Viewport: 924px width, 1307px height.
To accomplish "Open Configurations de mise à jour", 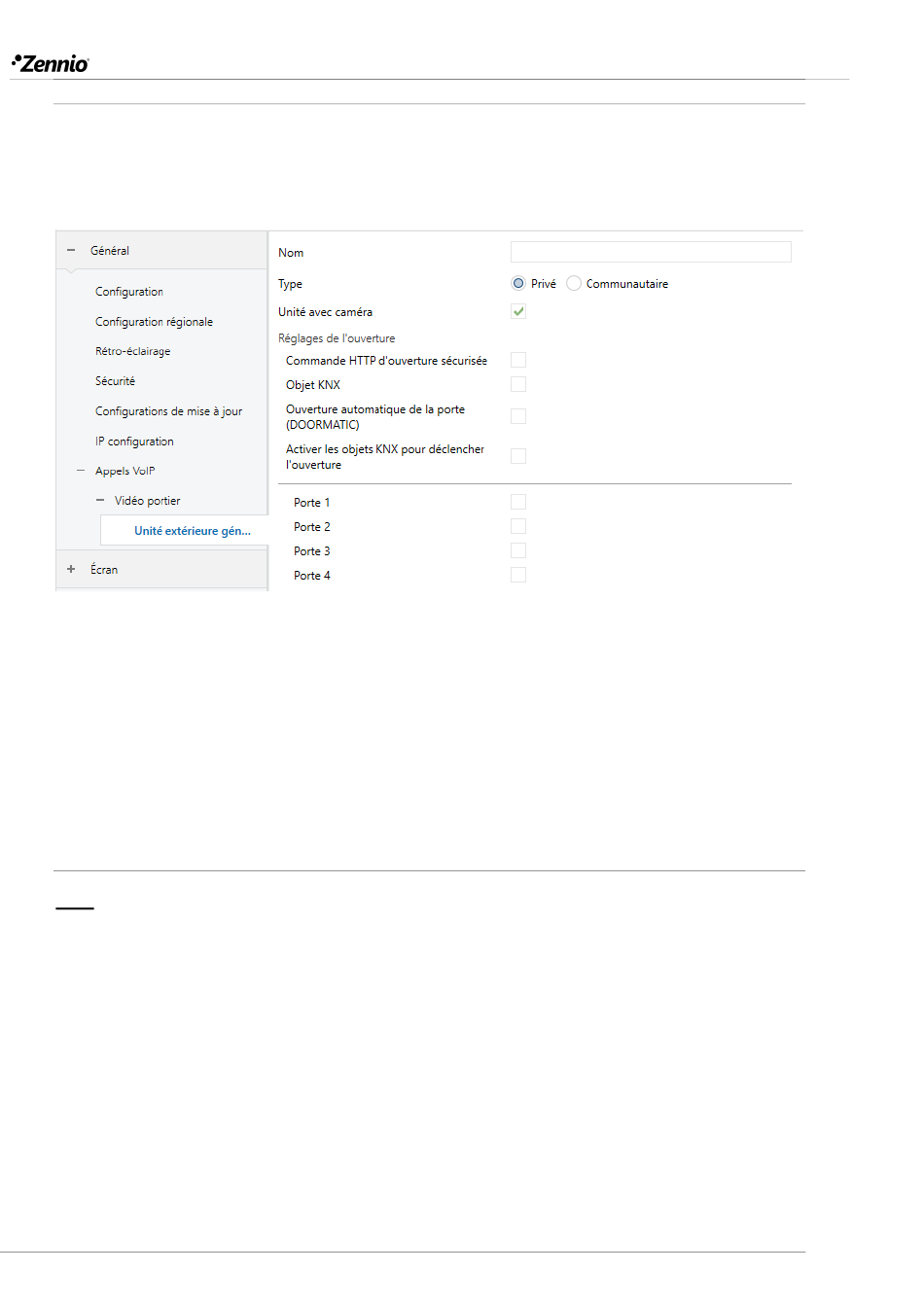I will 168,411.
